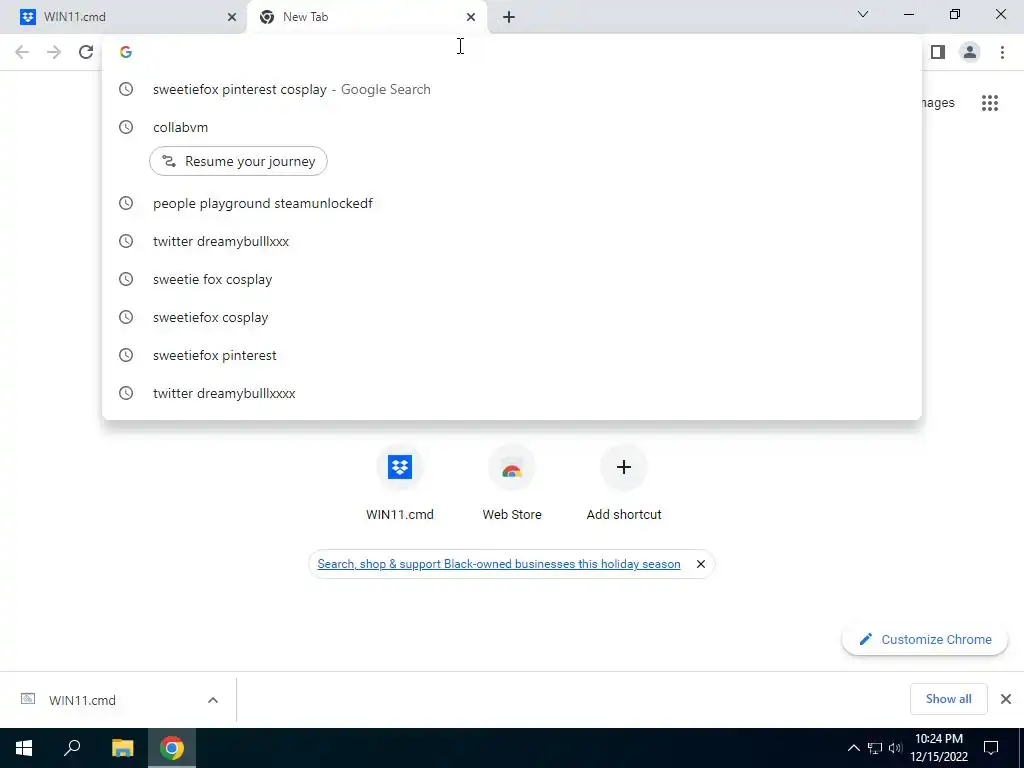Open the side panel icon

coord(938,52)
